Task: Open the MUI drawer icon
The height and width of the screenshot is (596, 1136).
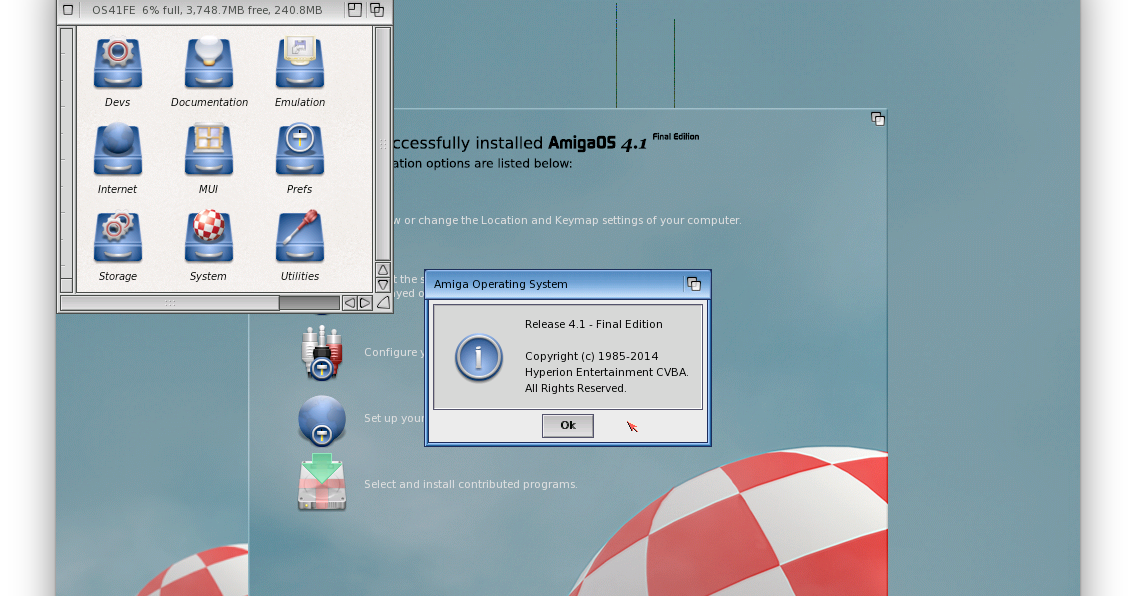Action: pyautogui.click(x=209, y=148)
